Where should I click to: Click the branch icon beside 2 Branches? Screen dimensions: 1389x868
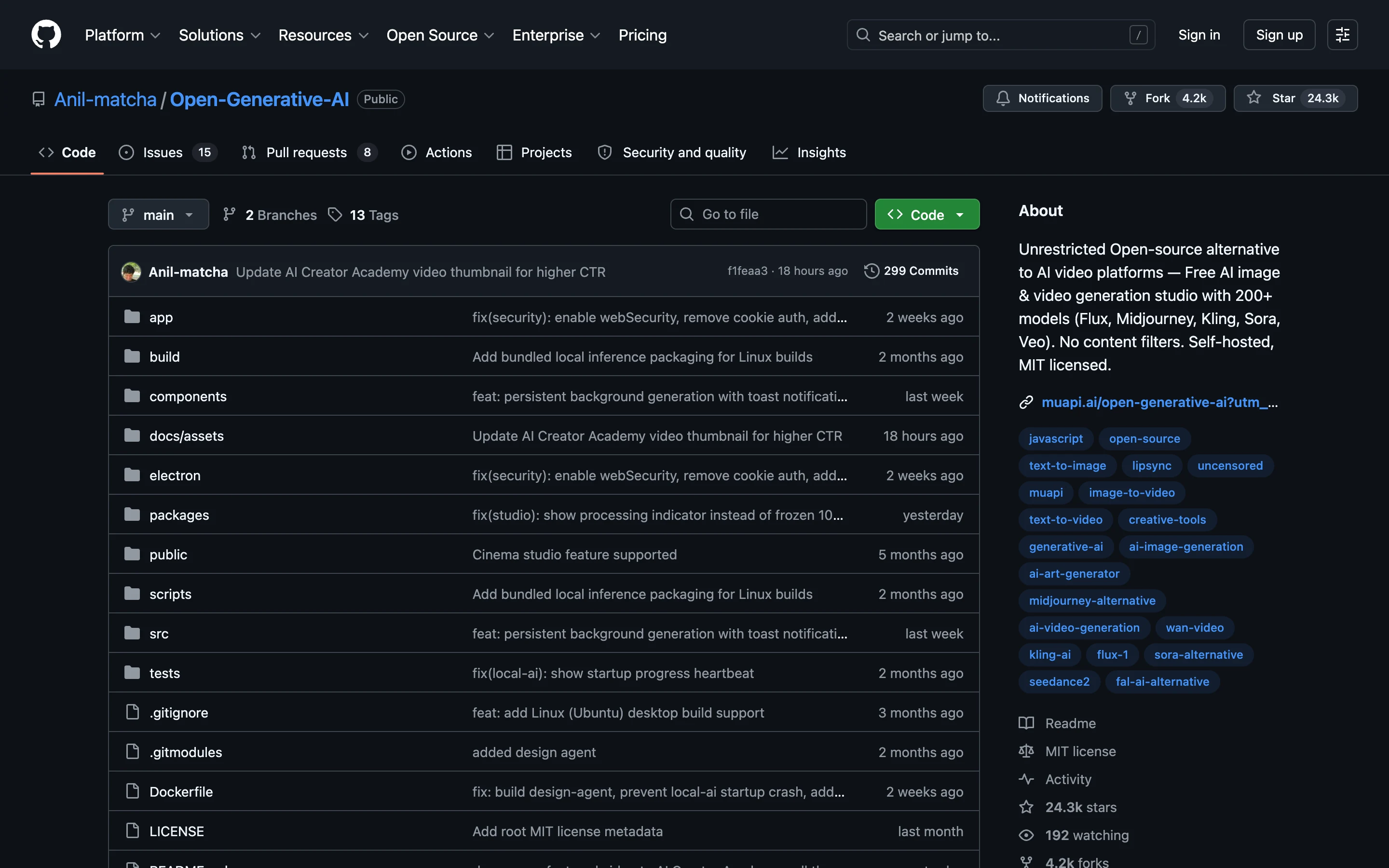[x=230, y=215]
